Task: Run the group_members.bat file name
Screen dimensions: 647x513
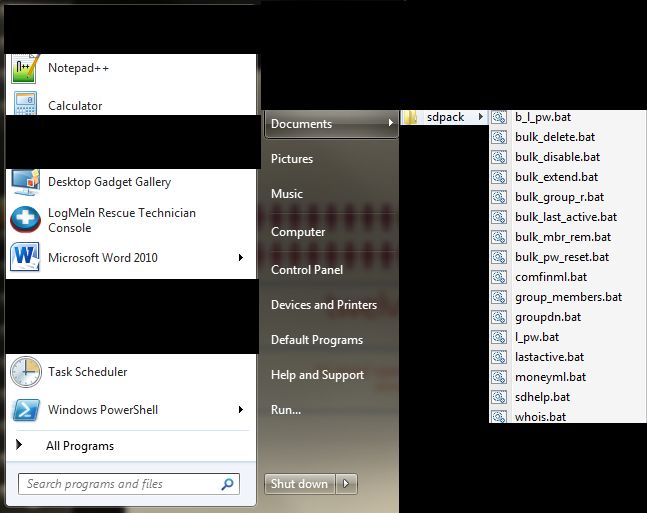Action: coord(568,297)
